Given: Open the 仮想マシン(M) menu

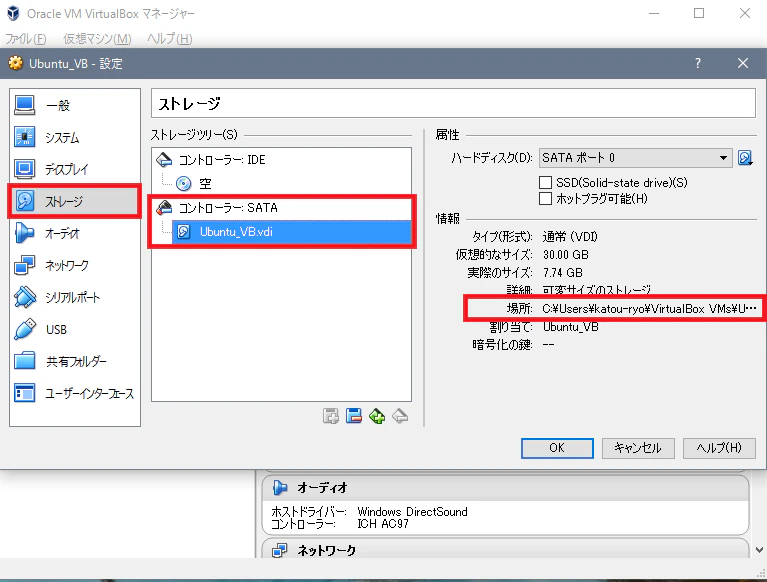Looking at the screenshot, I should coord(97,39).
